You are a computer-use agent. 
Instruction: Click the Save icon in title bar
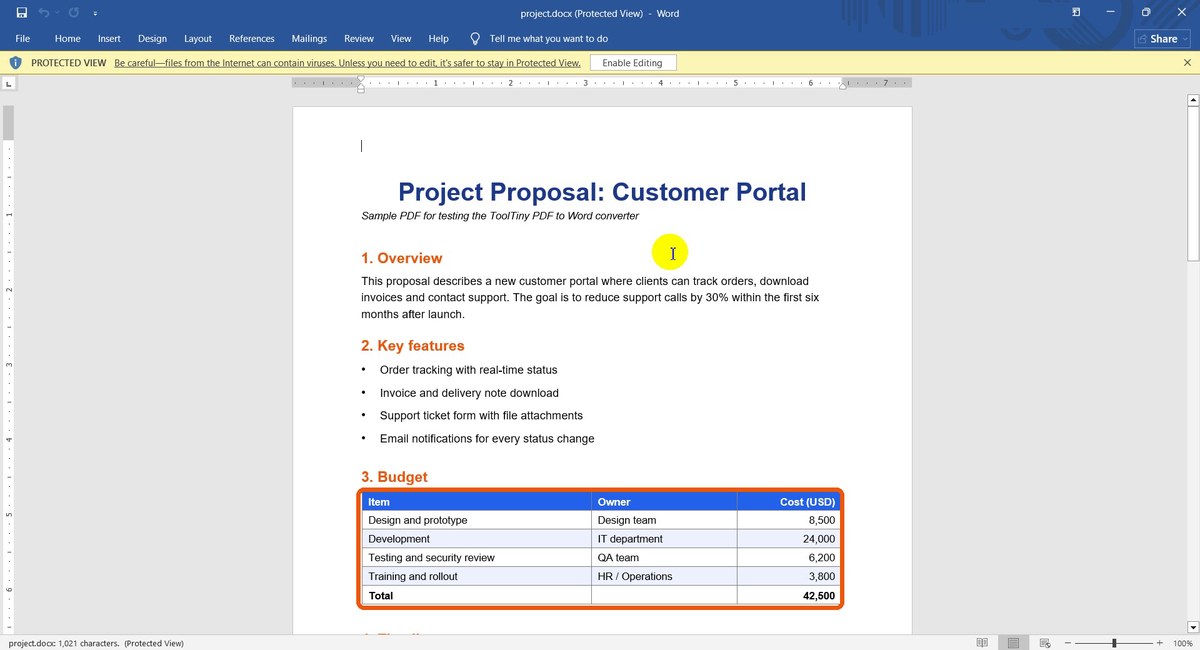[21, 13]
